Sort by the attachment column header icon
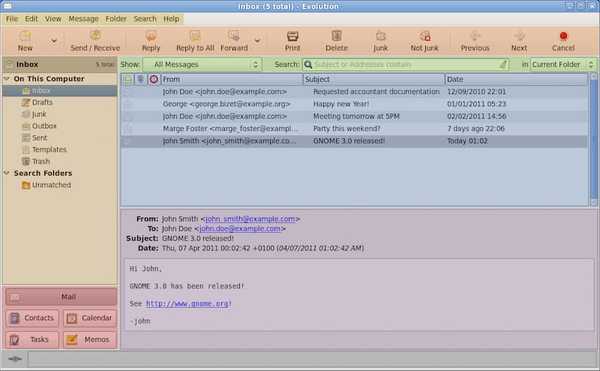The width and height of the screenshot is (600, 371). [140, 80]
